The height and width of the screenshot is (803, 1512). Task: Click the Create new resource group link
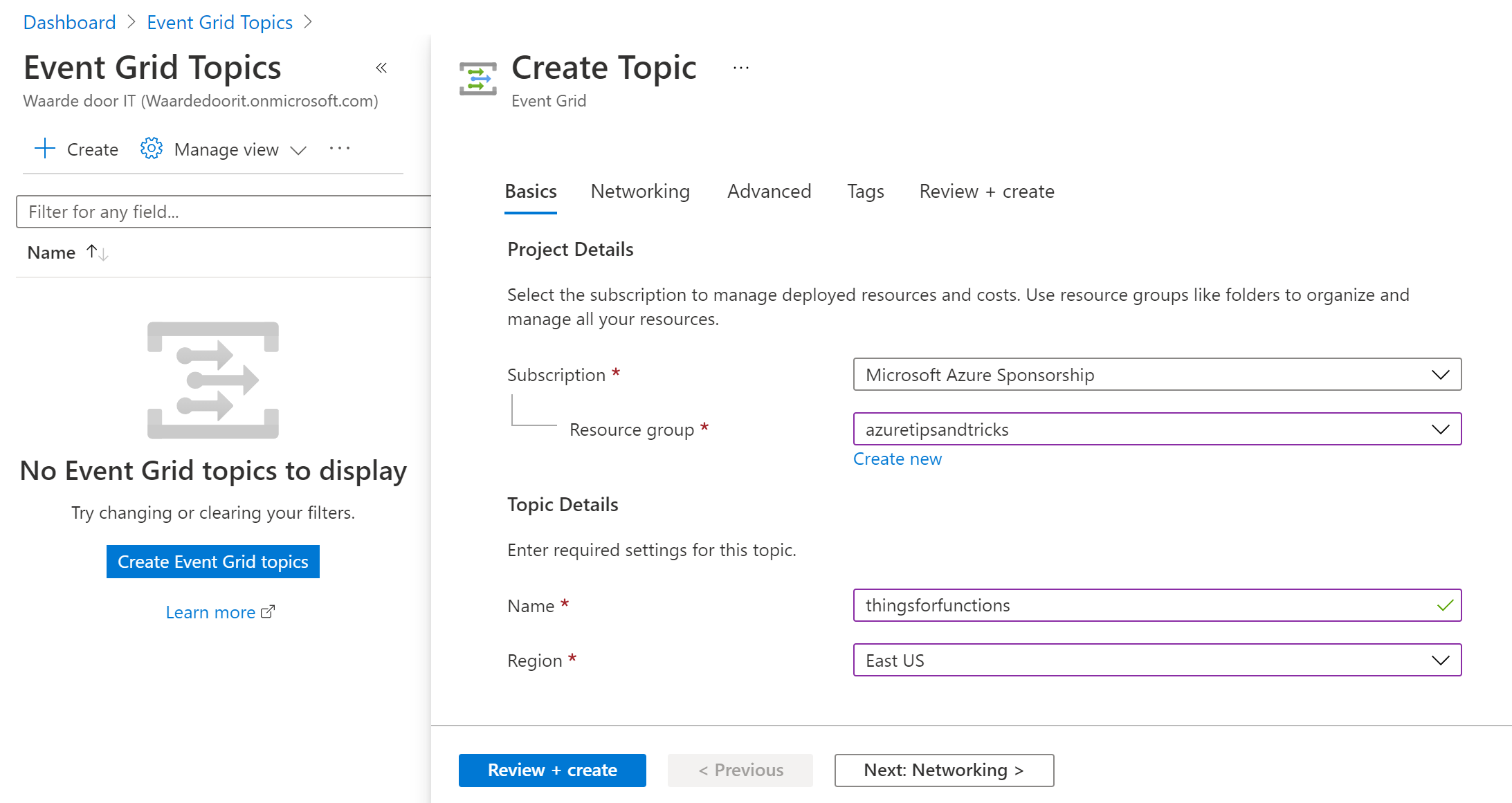click(x=898, y=458)
